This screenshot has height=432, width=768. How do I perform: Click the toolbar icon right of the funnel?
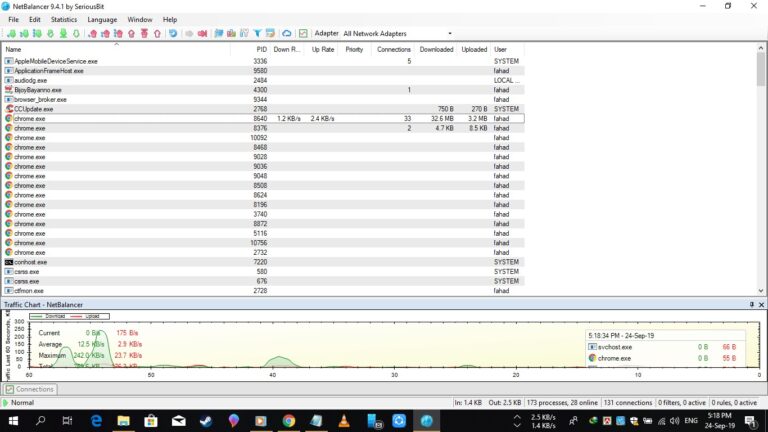click(x=270, y=33)
